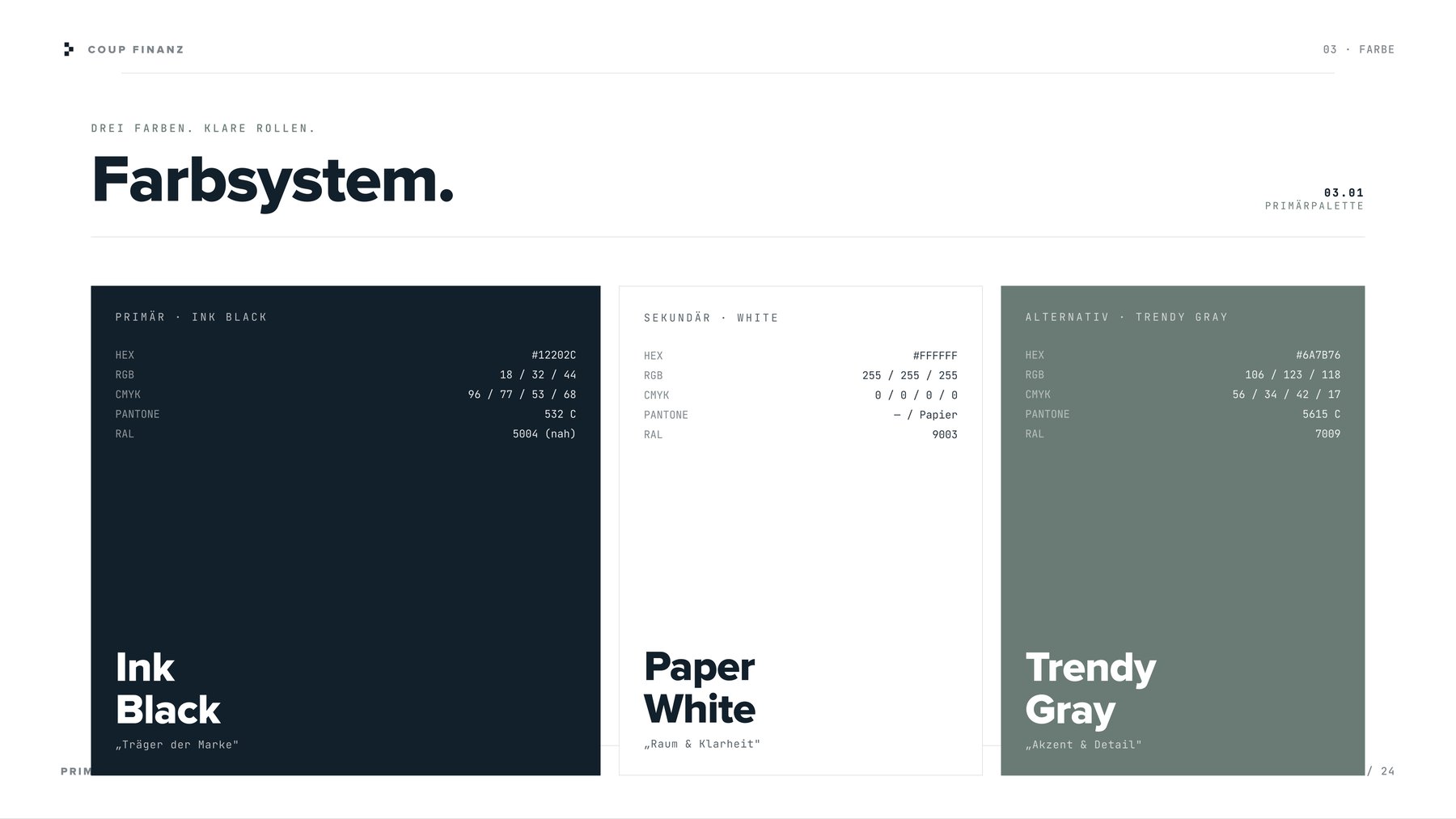Click the hex value "#12202C"
The height and width of the screenshot is (819, 1456).
[x=554, y=355]
